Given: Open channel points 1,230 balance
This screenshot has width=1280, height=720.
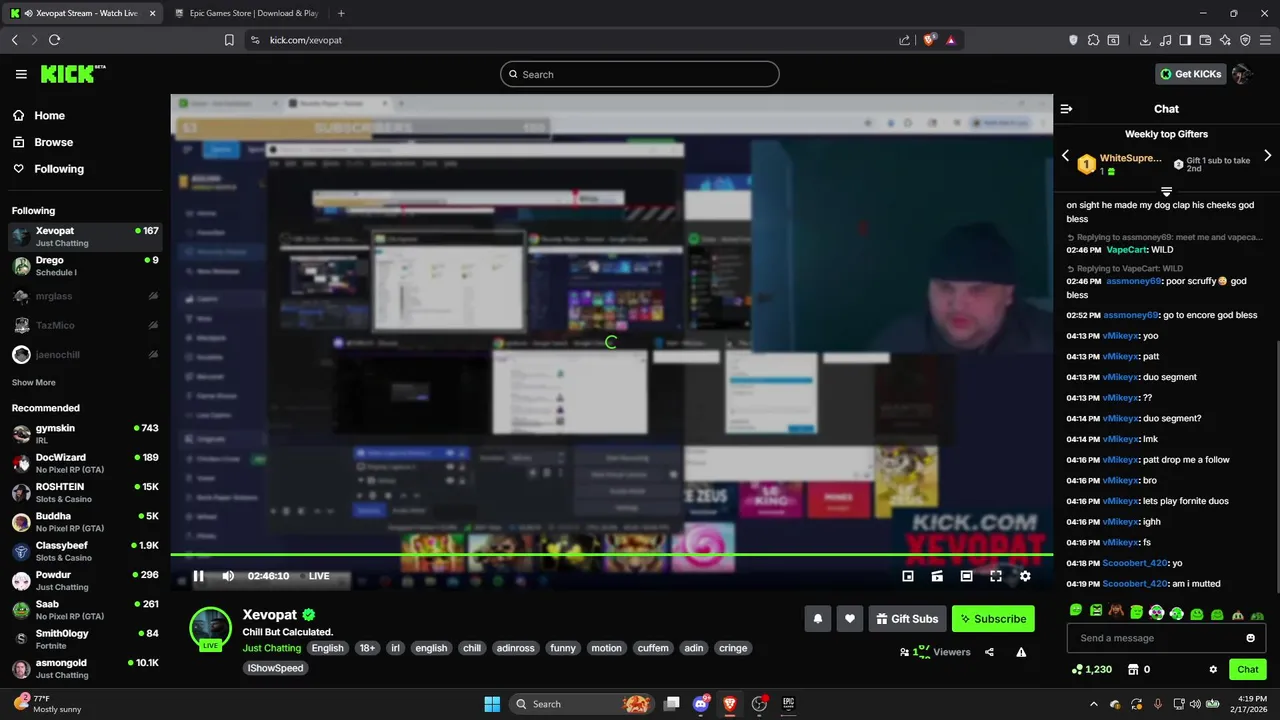Looking at the screenshot, I should [x=1091, y=669].
